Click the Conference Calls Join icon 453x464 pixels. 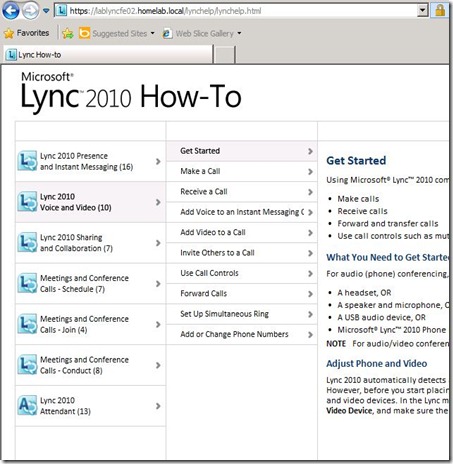pyautogui.click(x=27, y=324)
